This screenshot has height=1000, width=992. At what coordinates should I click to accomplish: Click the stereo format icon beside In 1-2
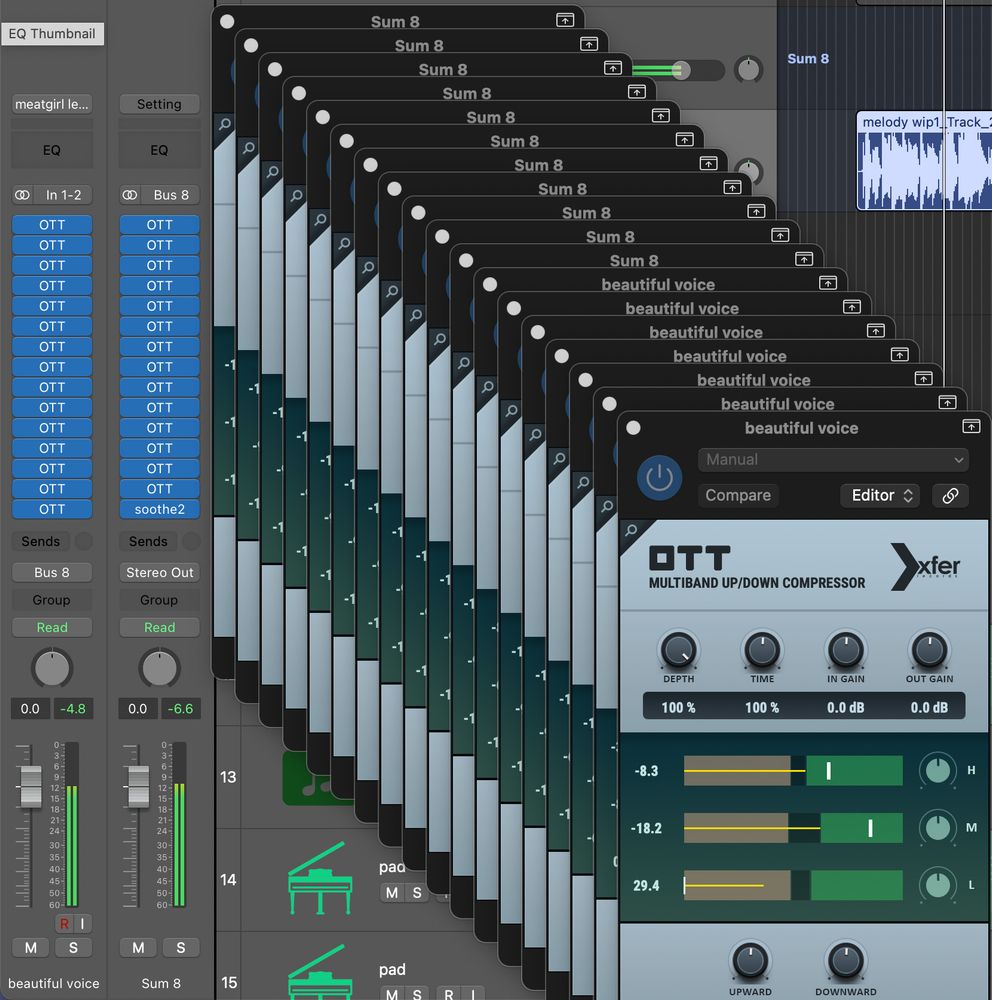pos(22,195)
